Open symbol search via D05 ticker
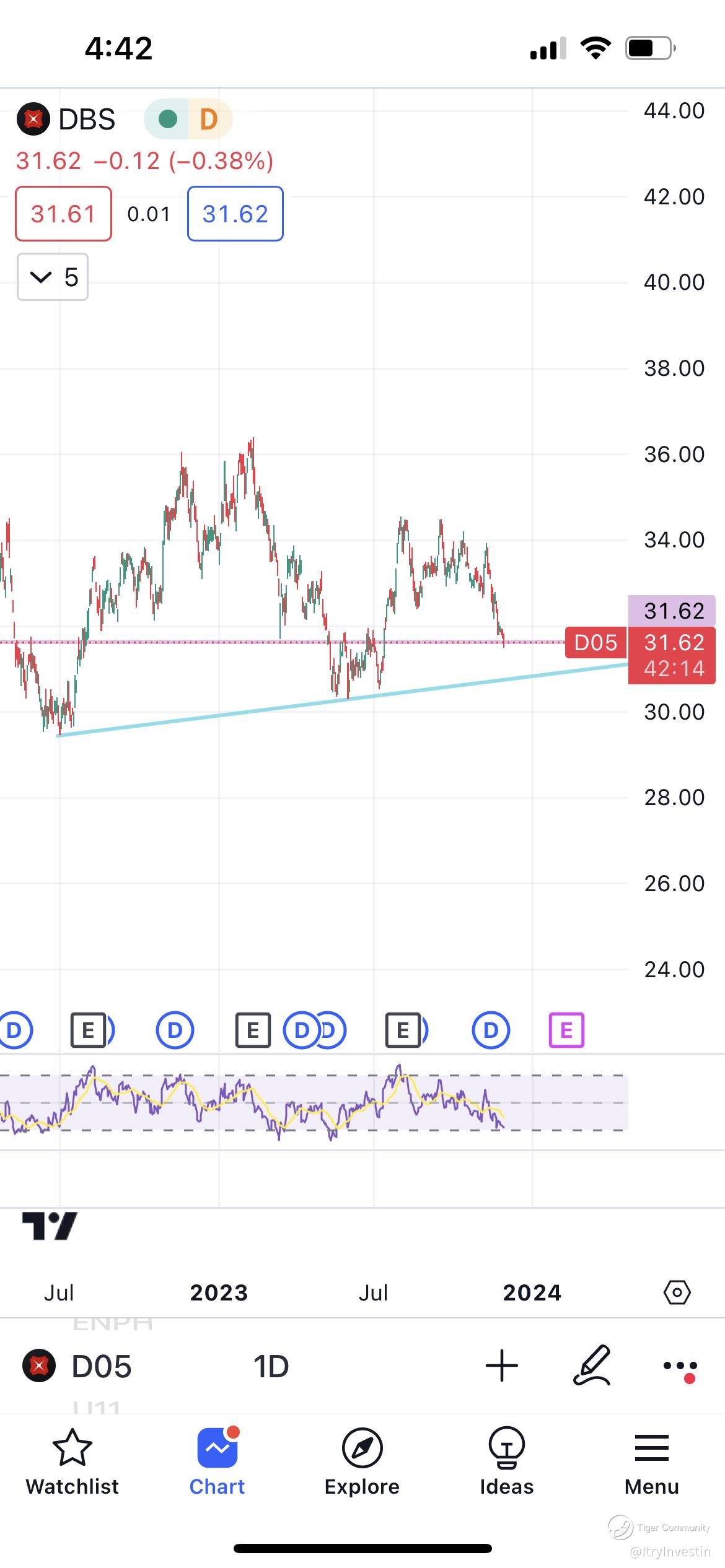Image resolution: width=725 pixels, height=1568 pixels. coord(102,1366)
